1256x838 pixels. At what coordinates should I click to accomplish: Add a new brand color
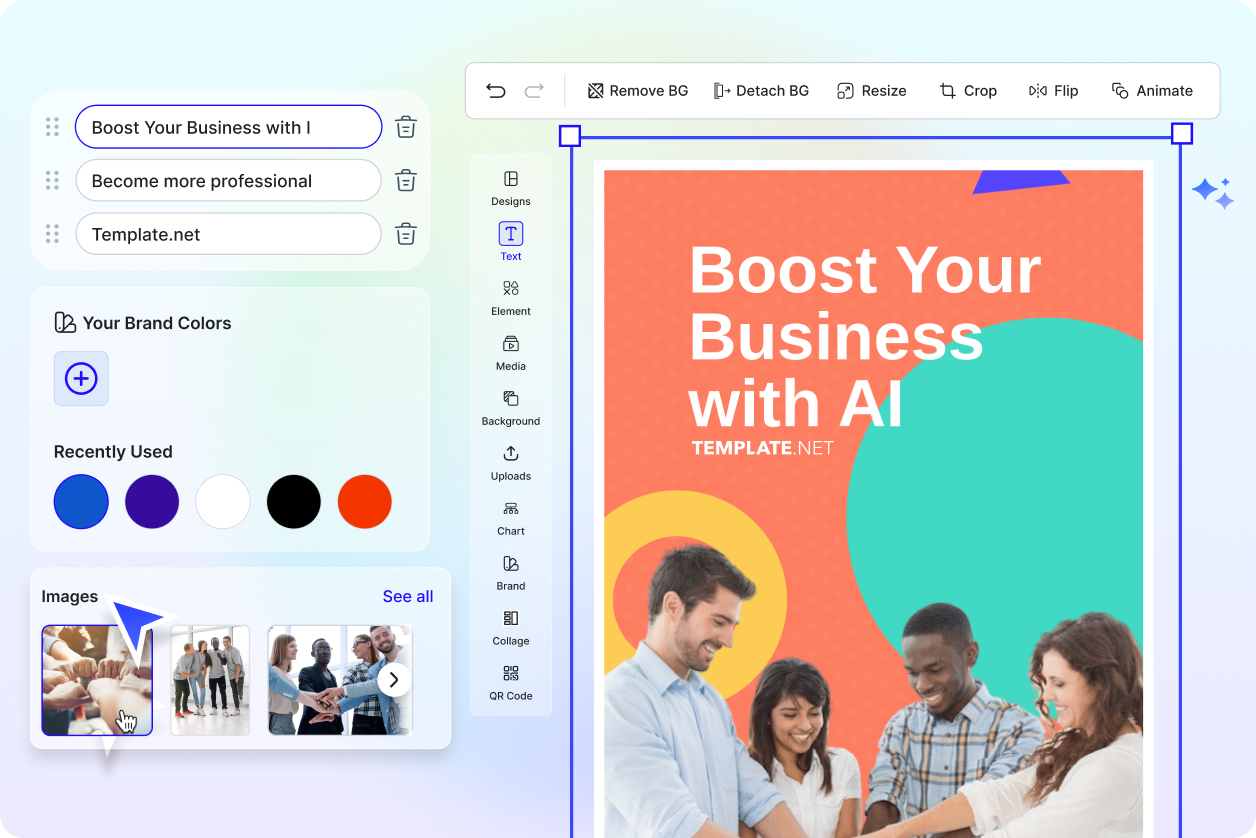[x=81, y=379]
